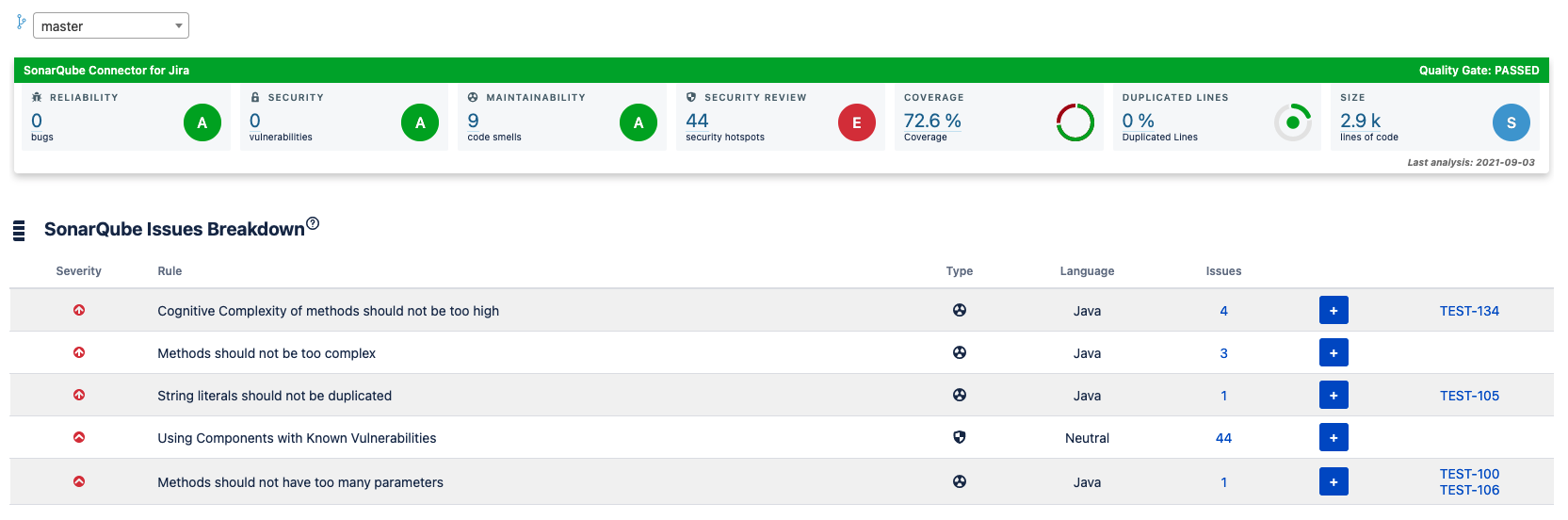Click 'Last analysis: 2021-09-03' text
This screenshot has height=520, width=1568.
(x=1471, y=162)
